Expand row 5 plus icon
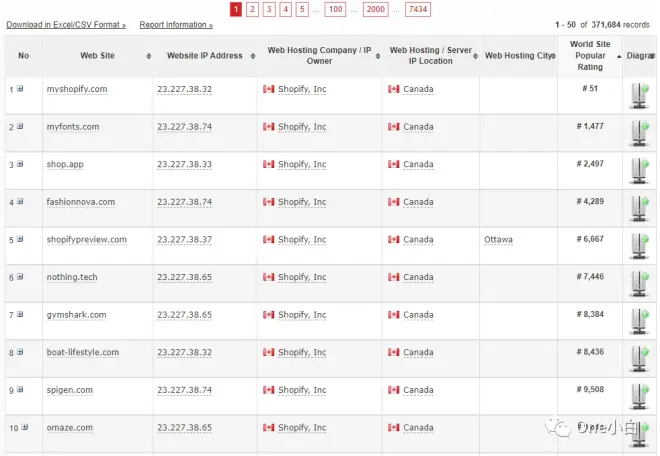This screenshot has width=660, height=456. [20, 240]
